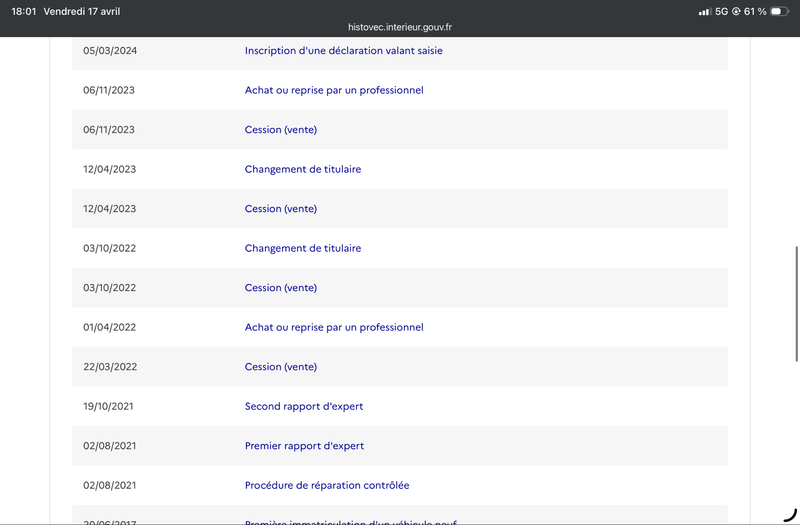Open 'Procédure de réparation contrôlée' entry
The width and height of the screenshot is (800, 525).
[327, 485]
